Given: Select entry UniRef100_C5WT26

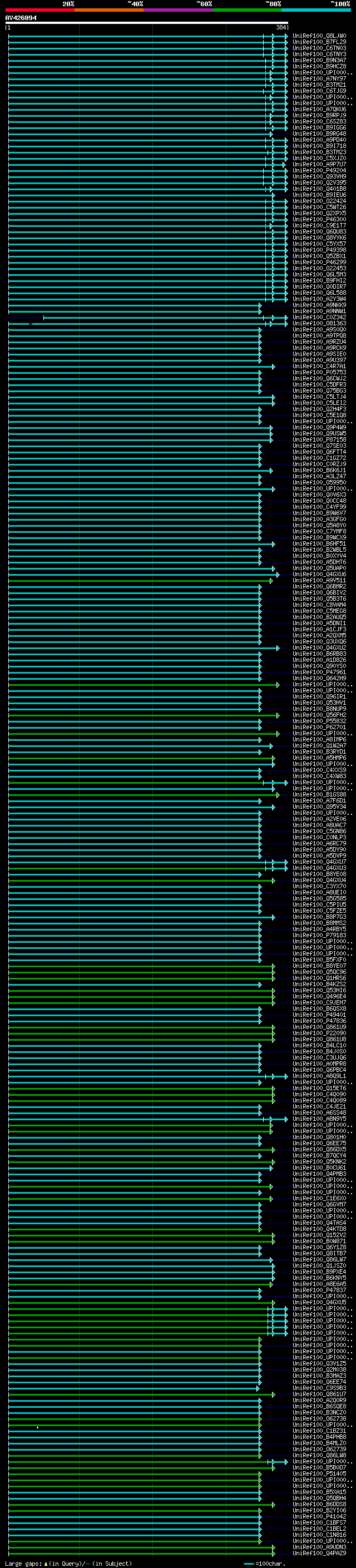Looking at the screenshot, I should point(319,207).
